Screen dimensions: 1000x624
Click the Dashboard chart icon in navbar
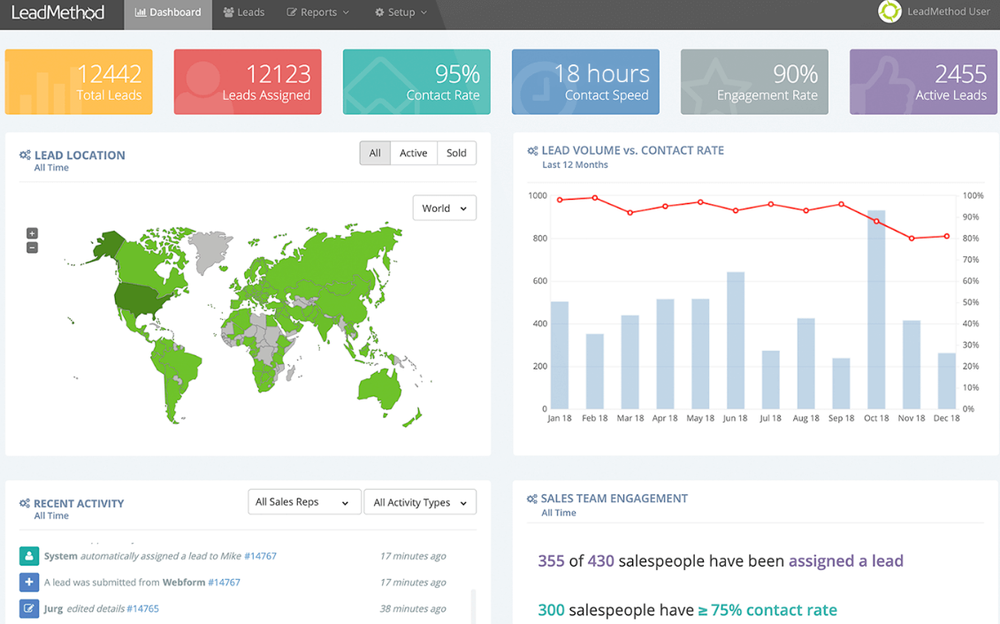pyautogui.click(x=140, y=12)
